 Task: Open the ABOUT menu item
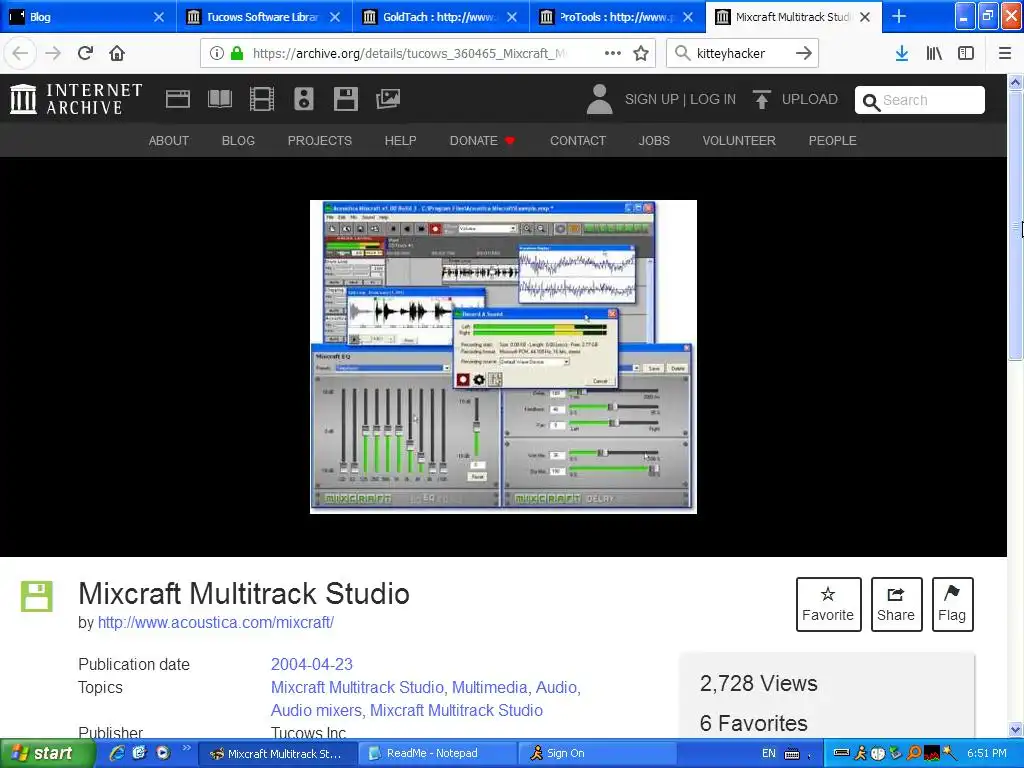(168, 140)
